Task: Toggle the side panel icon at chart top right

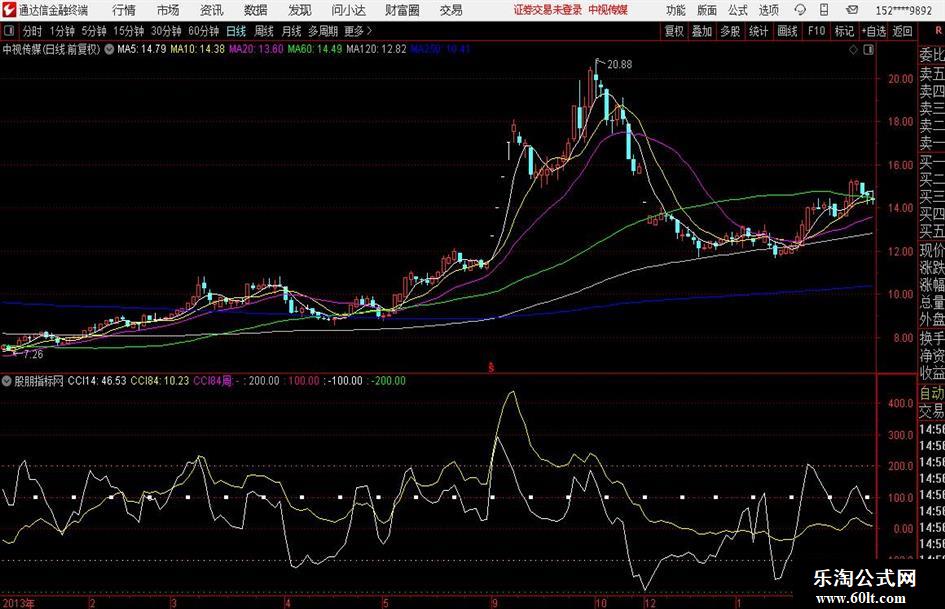Action: click(868, 50)
